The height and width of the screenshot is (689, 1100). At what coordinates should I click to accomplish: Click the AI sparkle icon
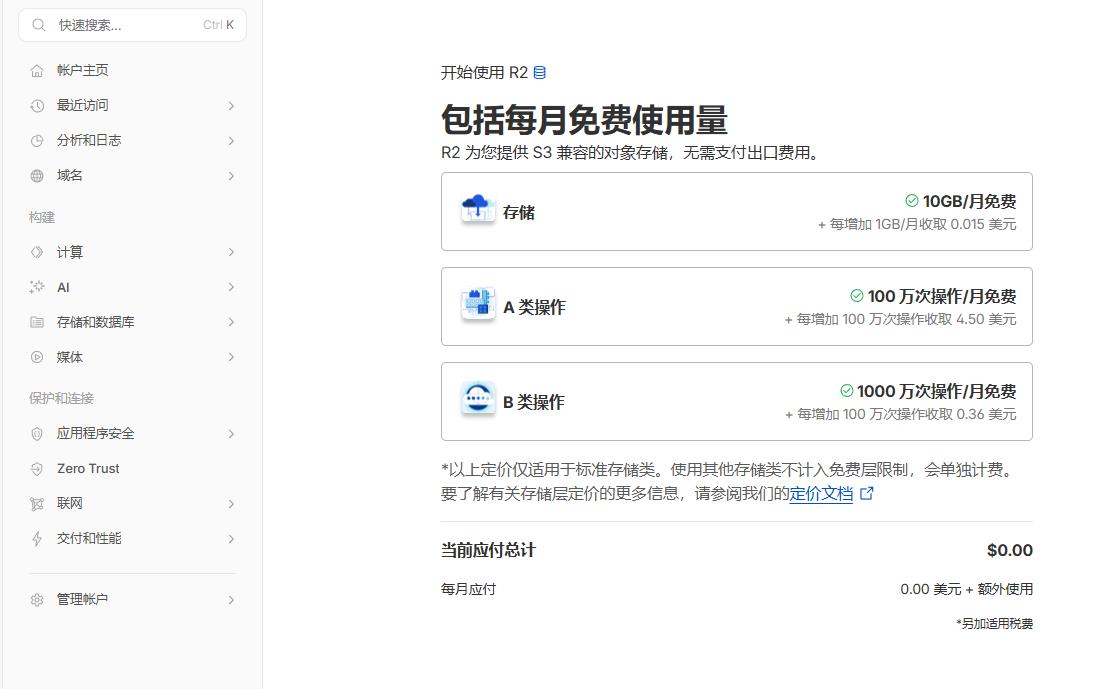[37, 287]
